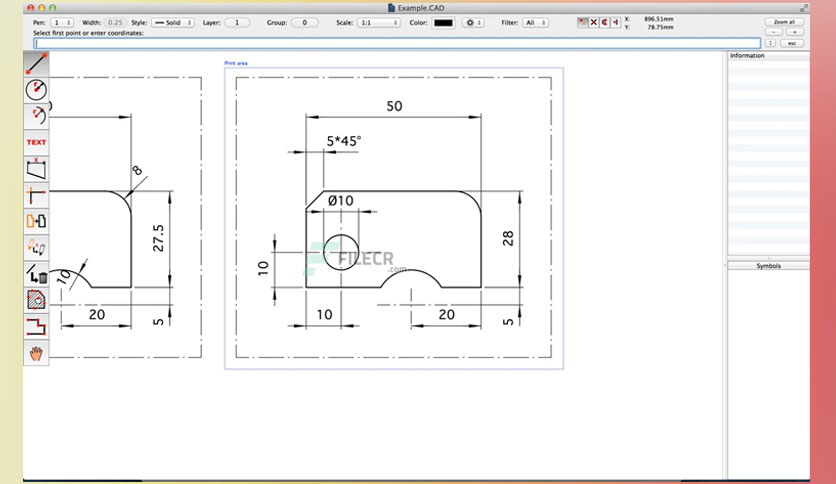
Task: Select the Arc drawing tool
Action: pos(36,116)
